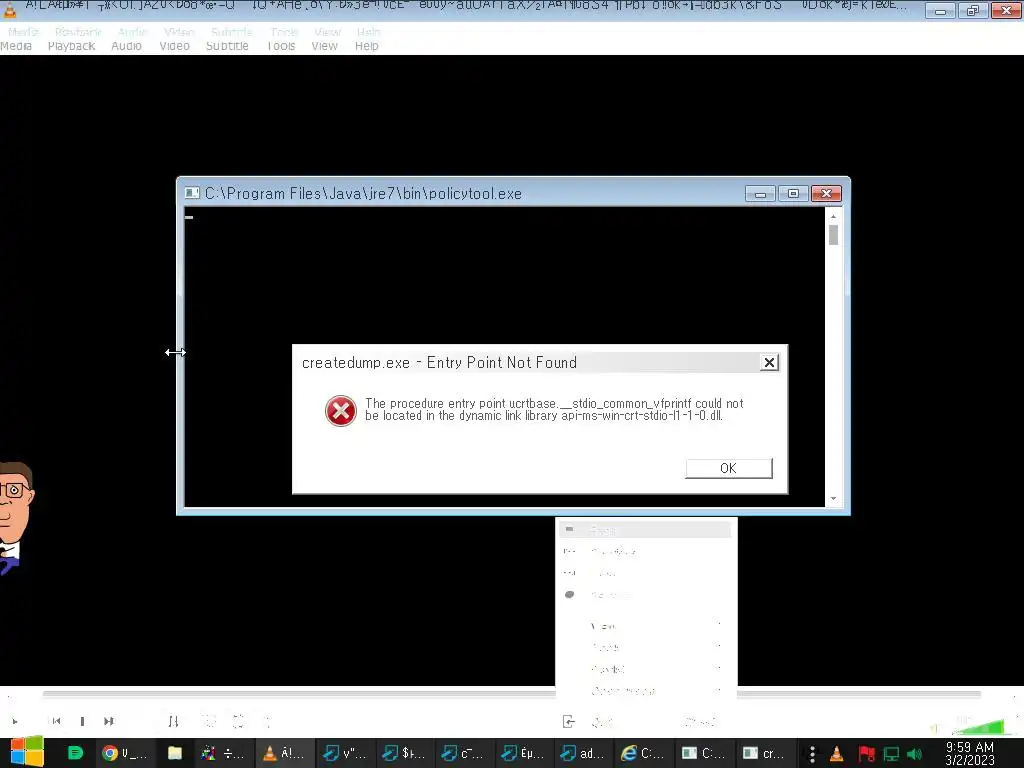Click the VLC next track button
Image resolution: width=1024 pixels, height=768 pixels.
[x=108, y=721]
